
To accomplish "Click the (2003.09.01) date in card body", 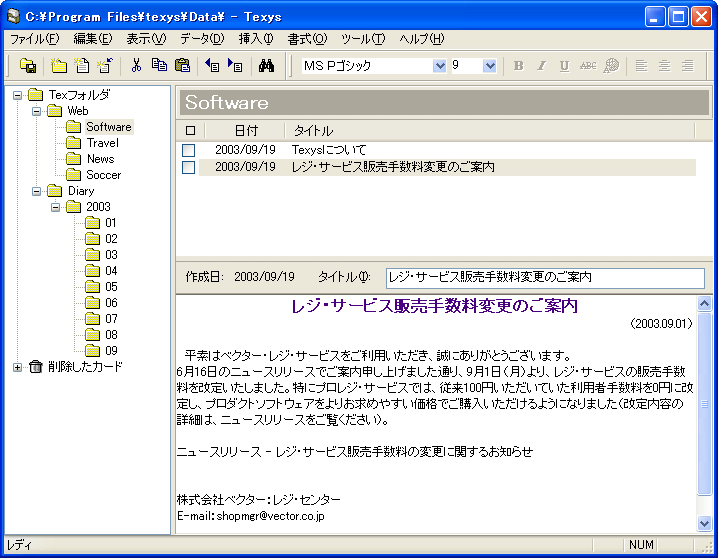I will click(x=661, y=324).
